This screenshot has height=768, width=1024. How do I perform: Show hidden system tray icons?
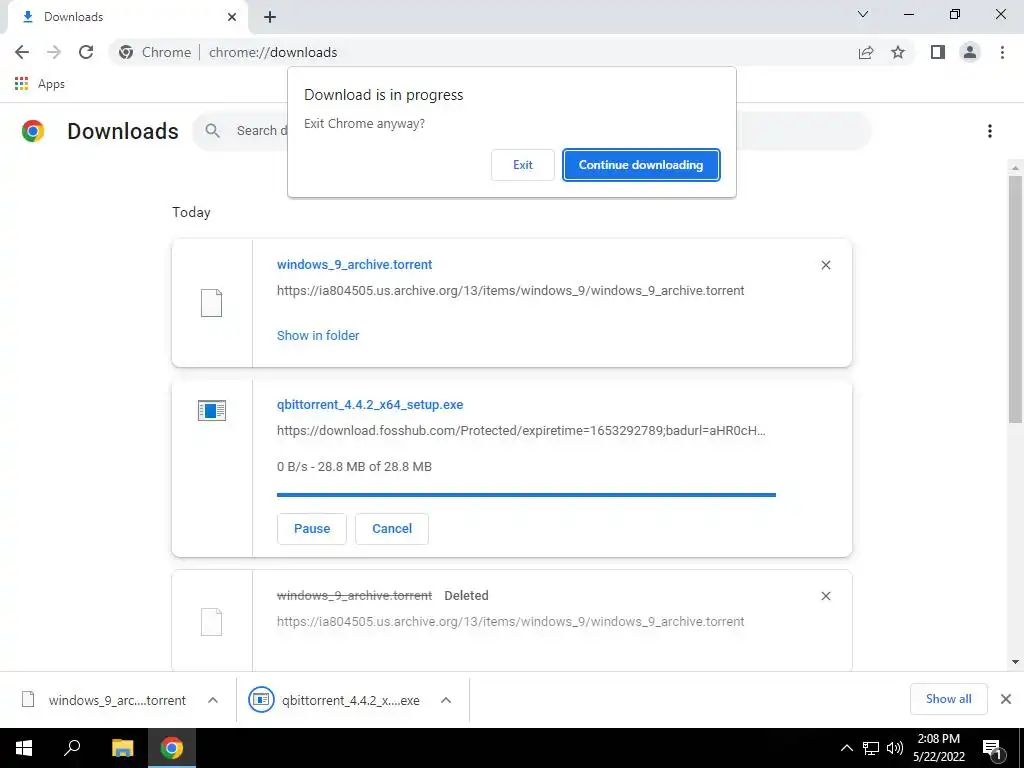(846, 748)
